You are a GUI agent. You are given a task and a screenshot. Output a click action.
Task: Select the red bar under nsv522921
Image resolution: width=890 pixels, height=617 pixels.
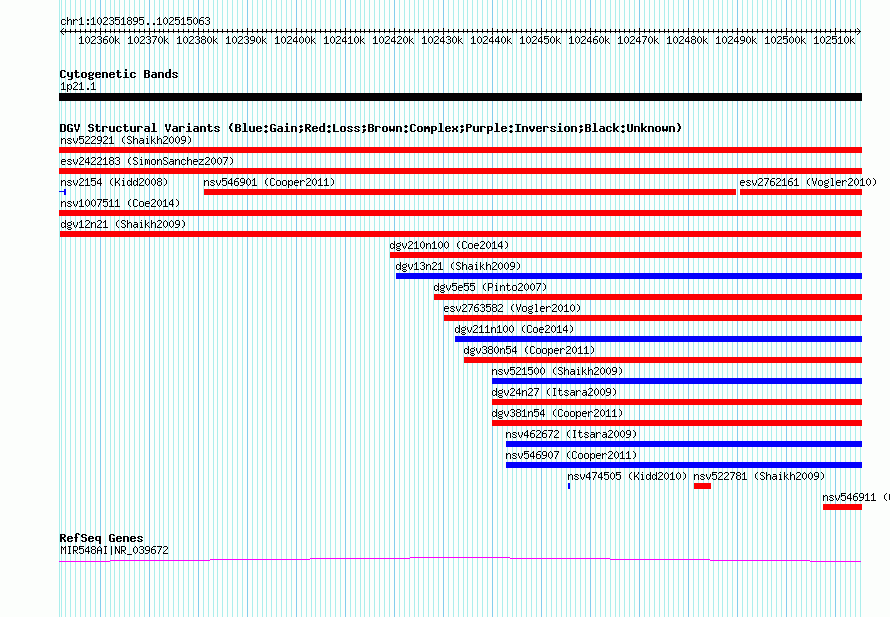pos(460,150)
